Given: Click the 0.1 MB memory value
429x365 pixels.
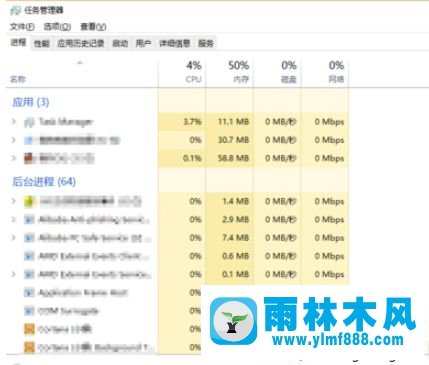Looking at the screenshot, I should point(236,274).
